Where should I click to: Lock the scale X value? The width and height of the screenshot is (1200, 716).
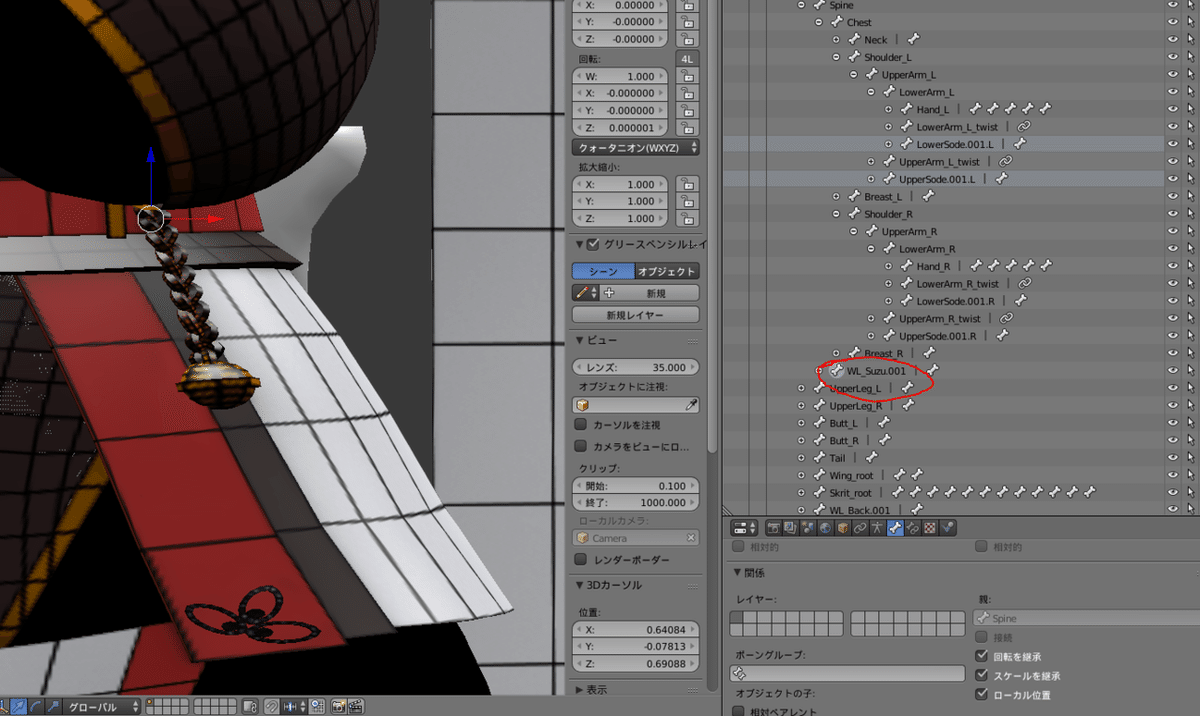687,184
